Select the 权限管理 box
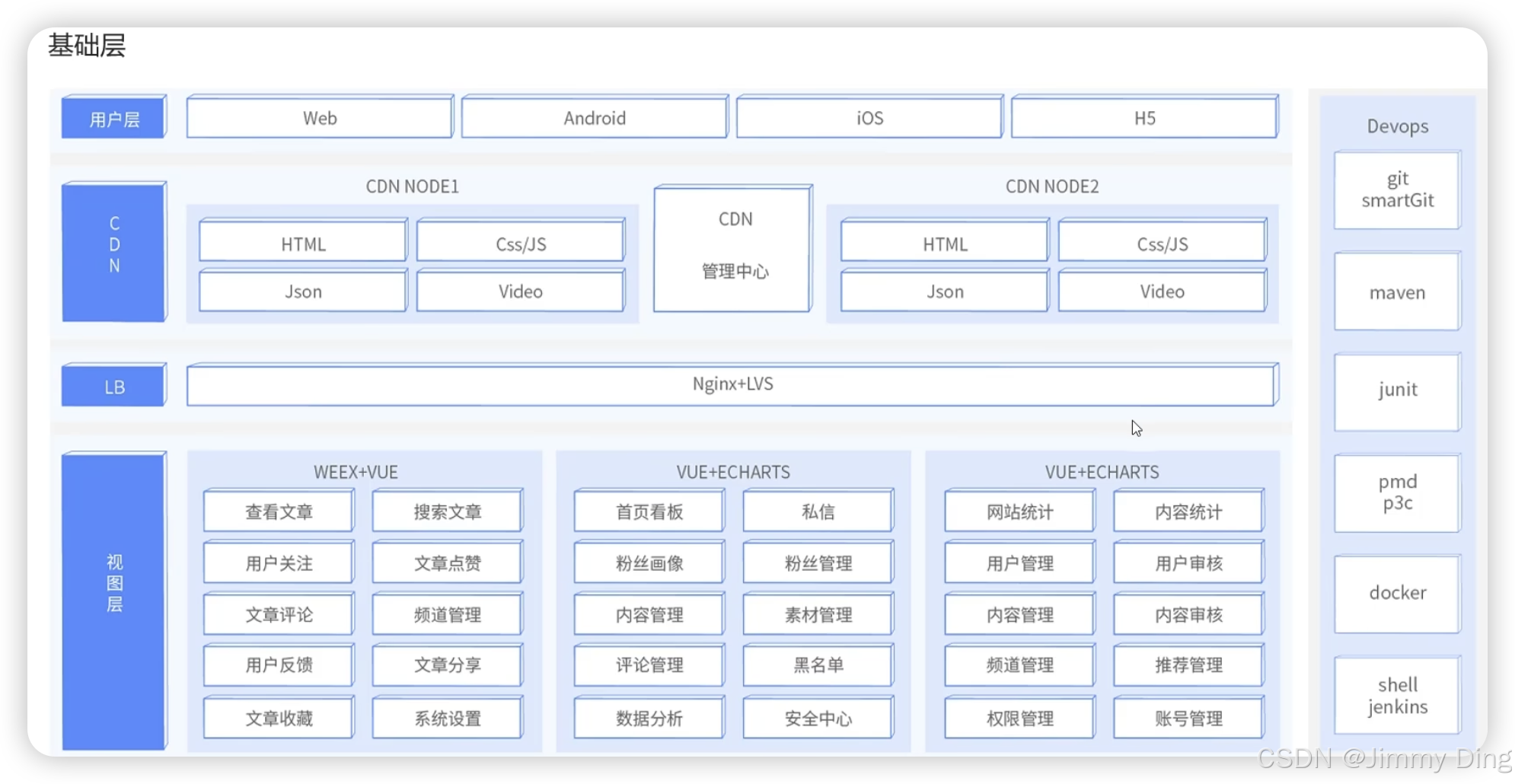The image size is (1515, 784). click(1020, 717)
